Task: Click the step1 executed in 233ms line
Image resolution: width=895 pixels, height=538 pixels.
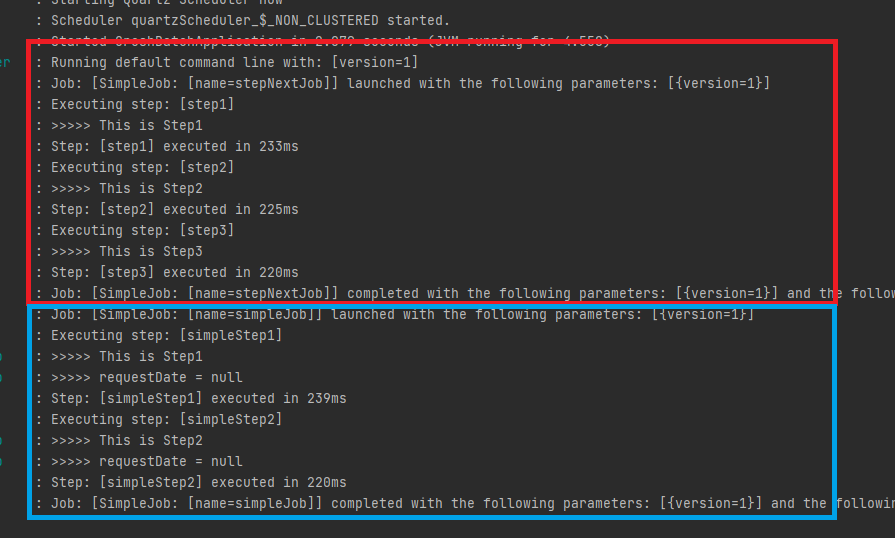Action: pos(174,146)
